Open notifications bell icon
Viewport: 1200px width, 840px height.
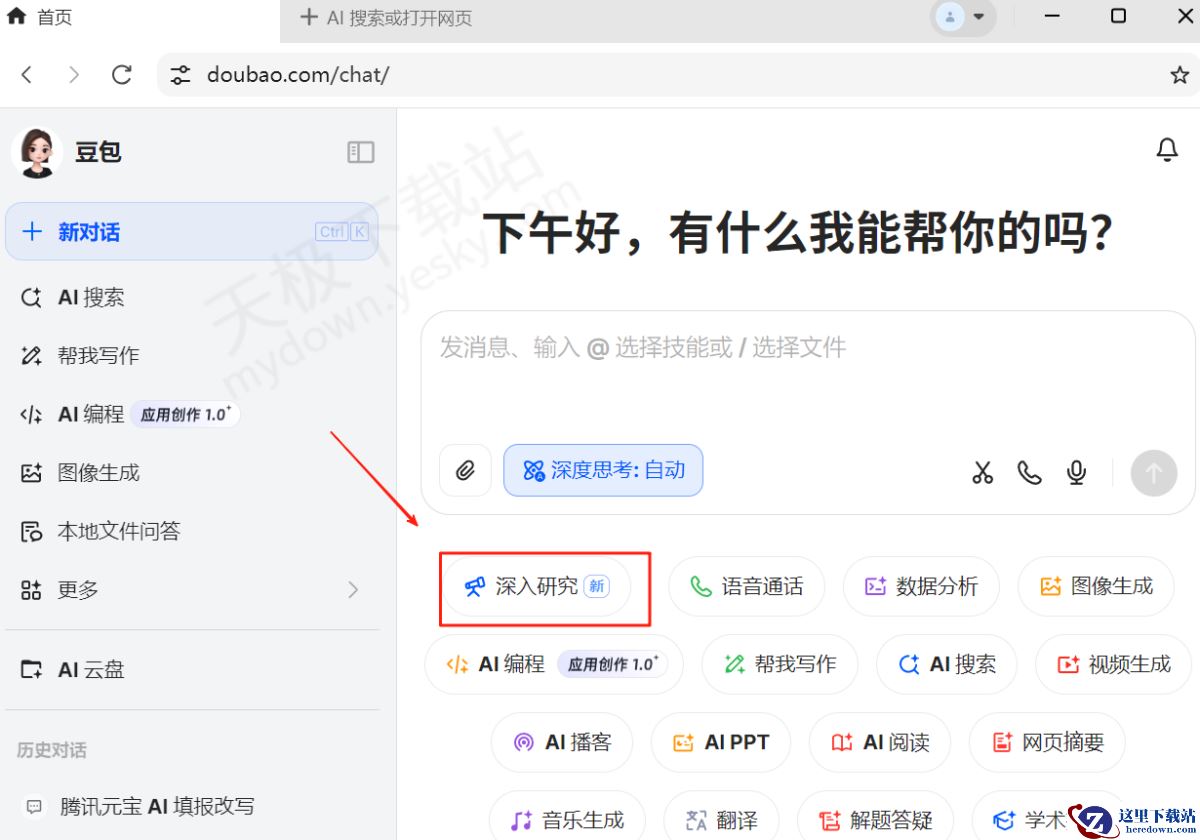[x=1167, y=150]
